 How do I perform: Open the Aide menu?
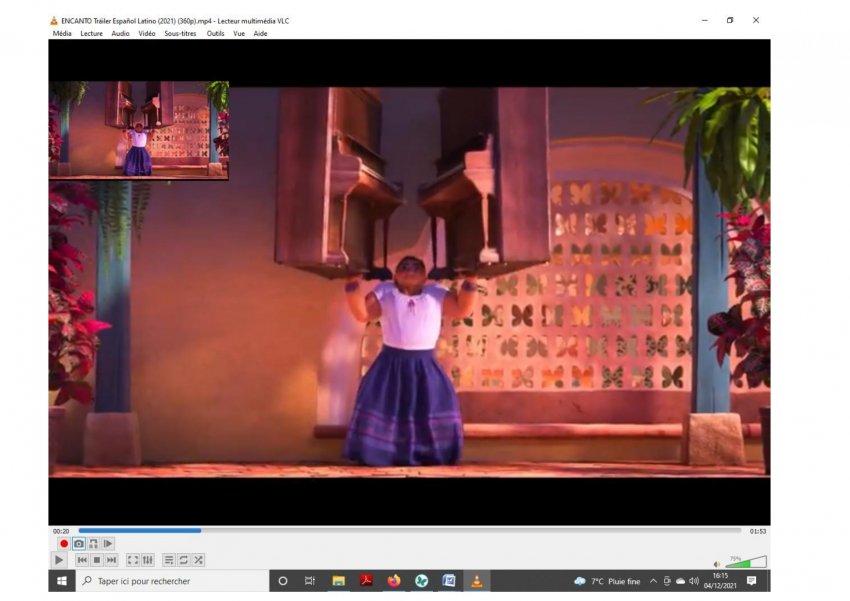coord(260,34)
